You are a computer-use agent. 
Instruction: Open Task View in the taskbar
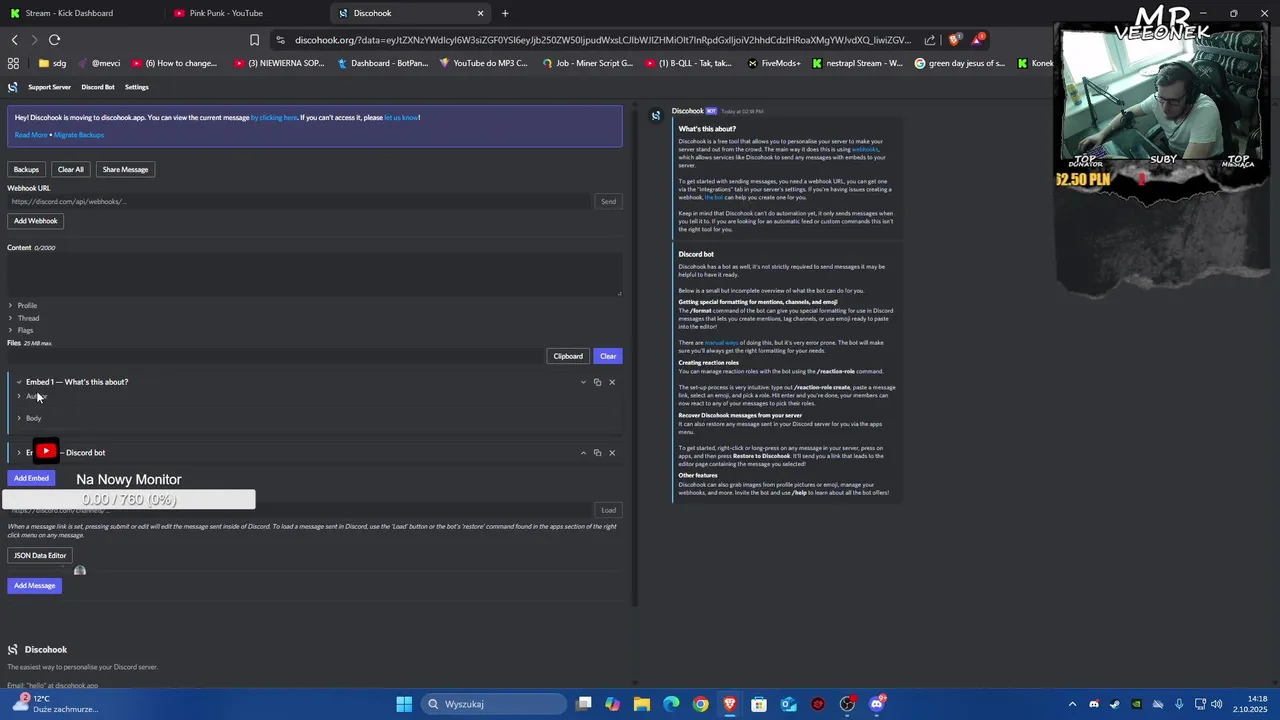584,704
